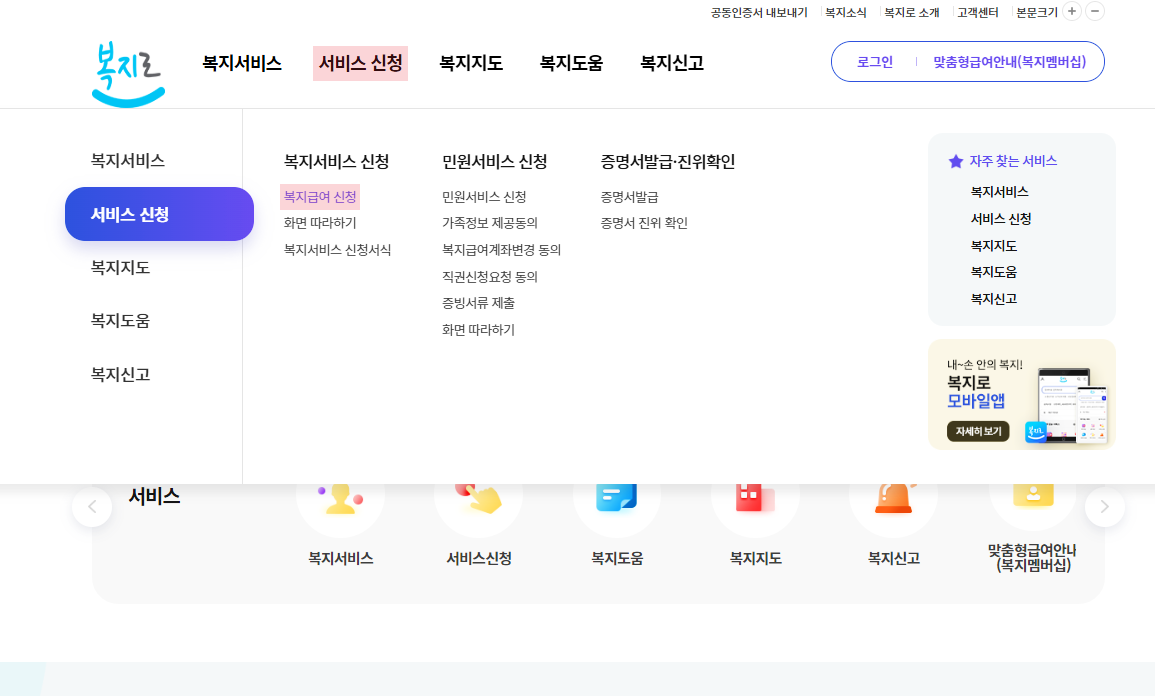Screen dimensions: 1155x696
Task: Increase text size with the + icon
Action: [1070, 12]
